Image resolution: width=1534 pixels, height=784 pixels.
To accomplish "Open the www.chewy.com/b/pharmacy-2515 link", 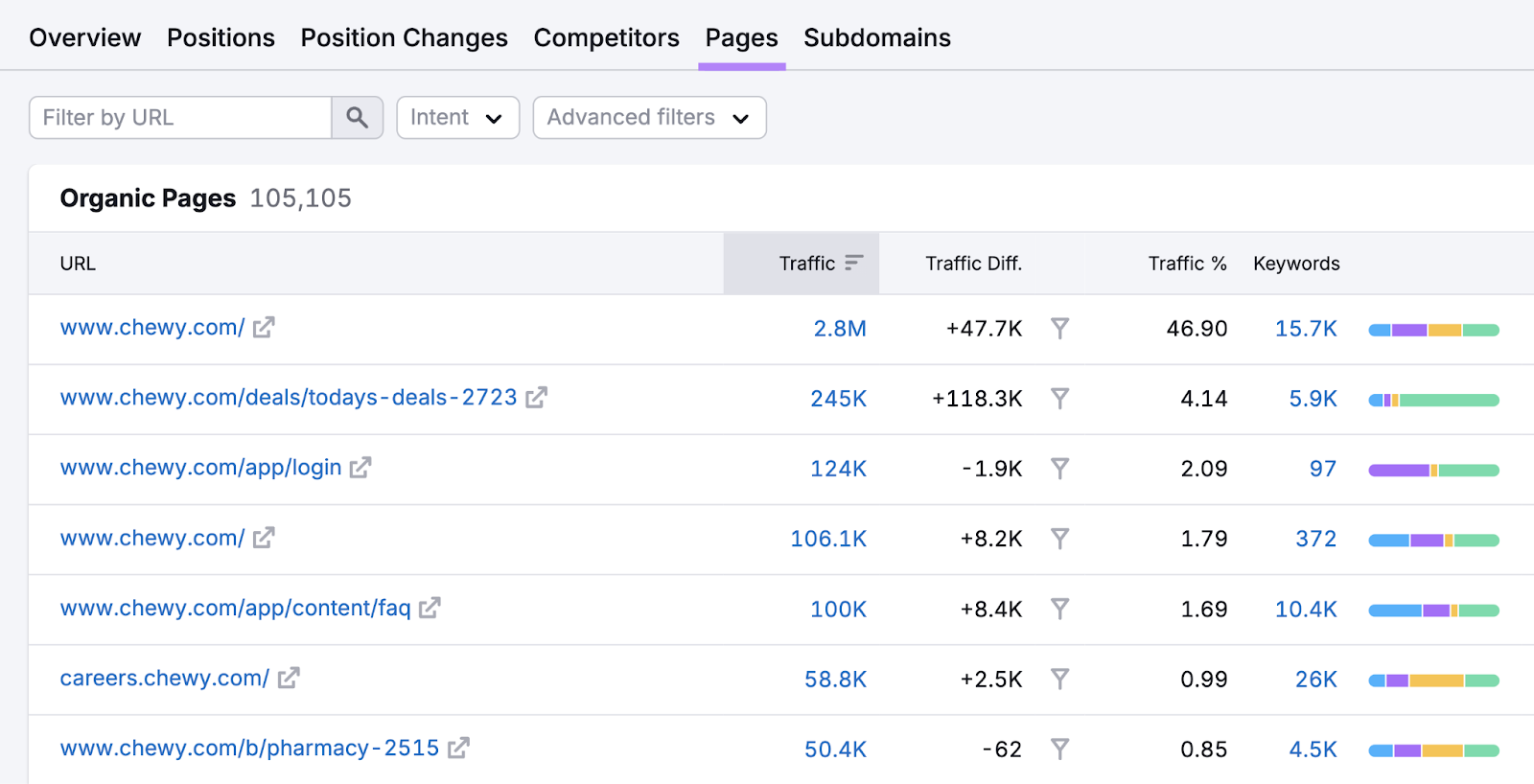I will tap(249, 749).
